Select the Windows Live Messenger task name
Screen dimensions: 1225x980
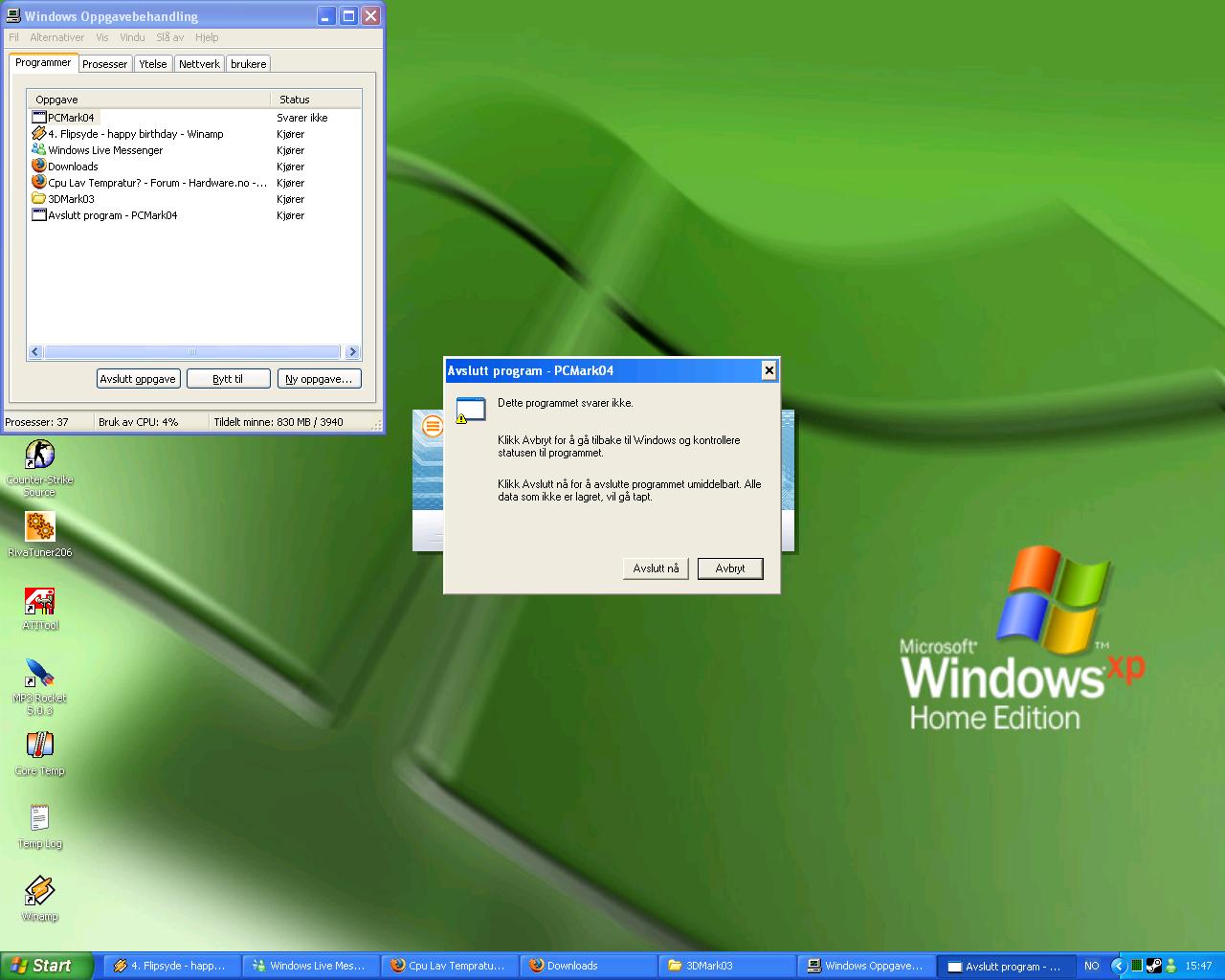click(105, 150)
